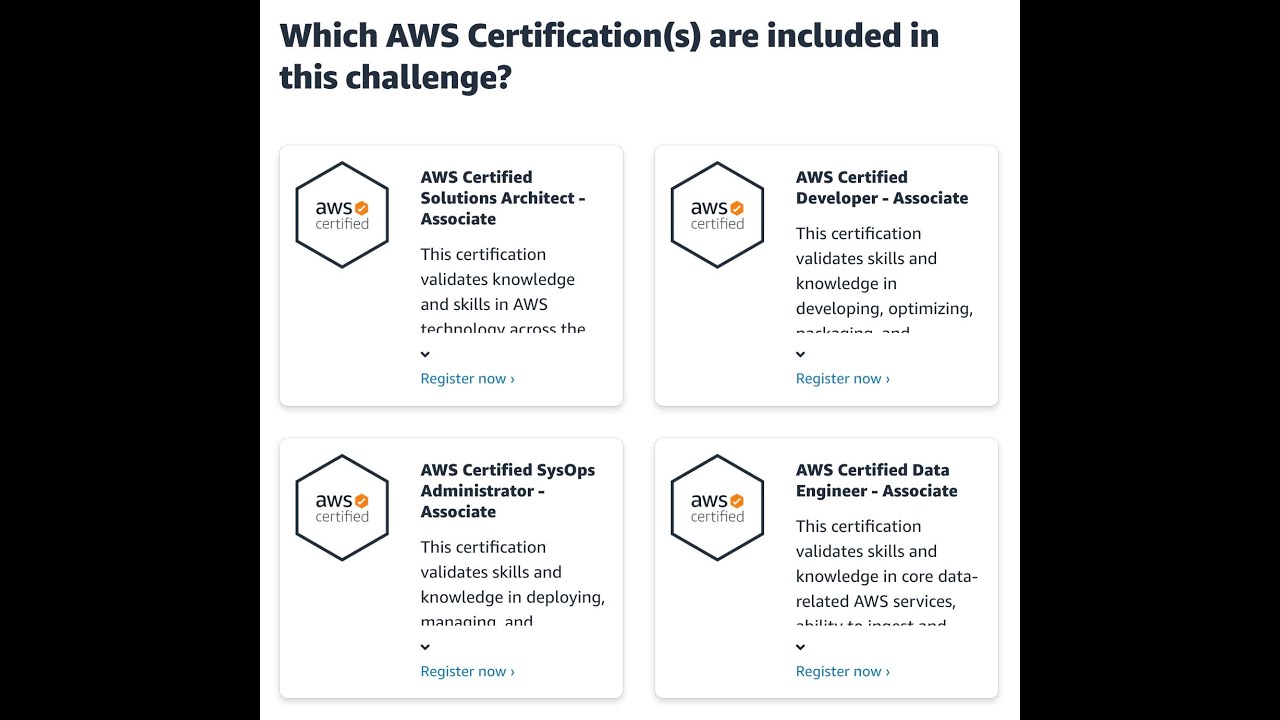Click the SysOps Administrator AWS certified badge

342,508
